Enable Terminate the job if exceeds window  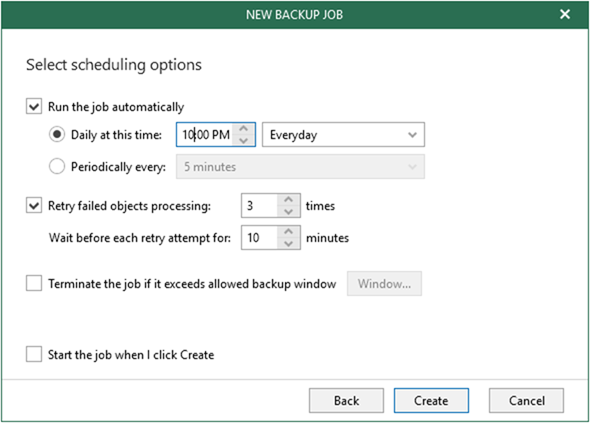(34, 283)
